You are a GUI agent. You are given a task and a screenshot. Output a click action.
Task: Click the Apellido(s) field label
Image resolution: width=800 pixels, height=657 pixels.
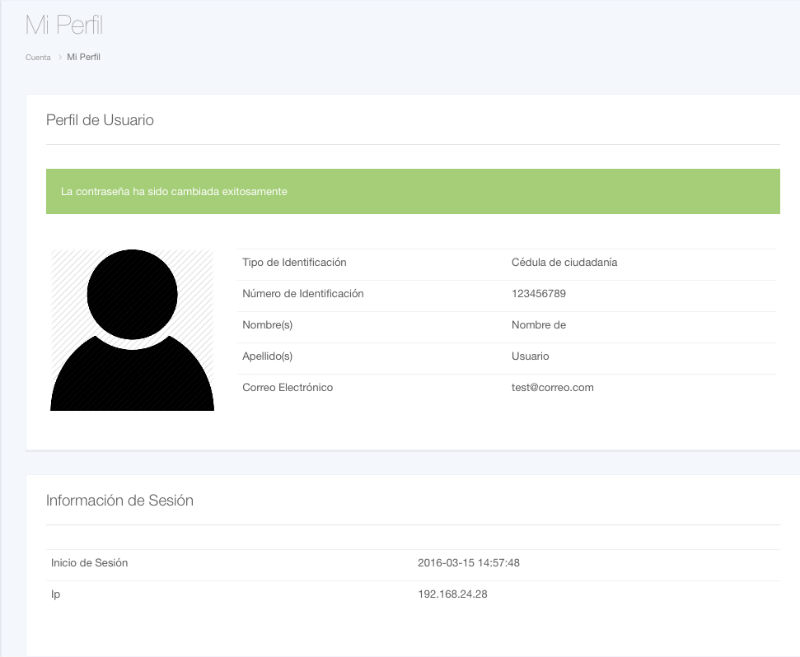coord(267,356)
